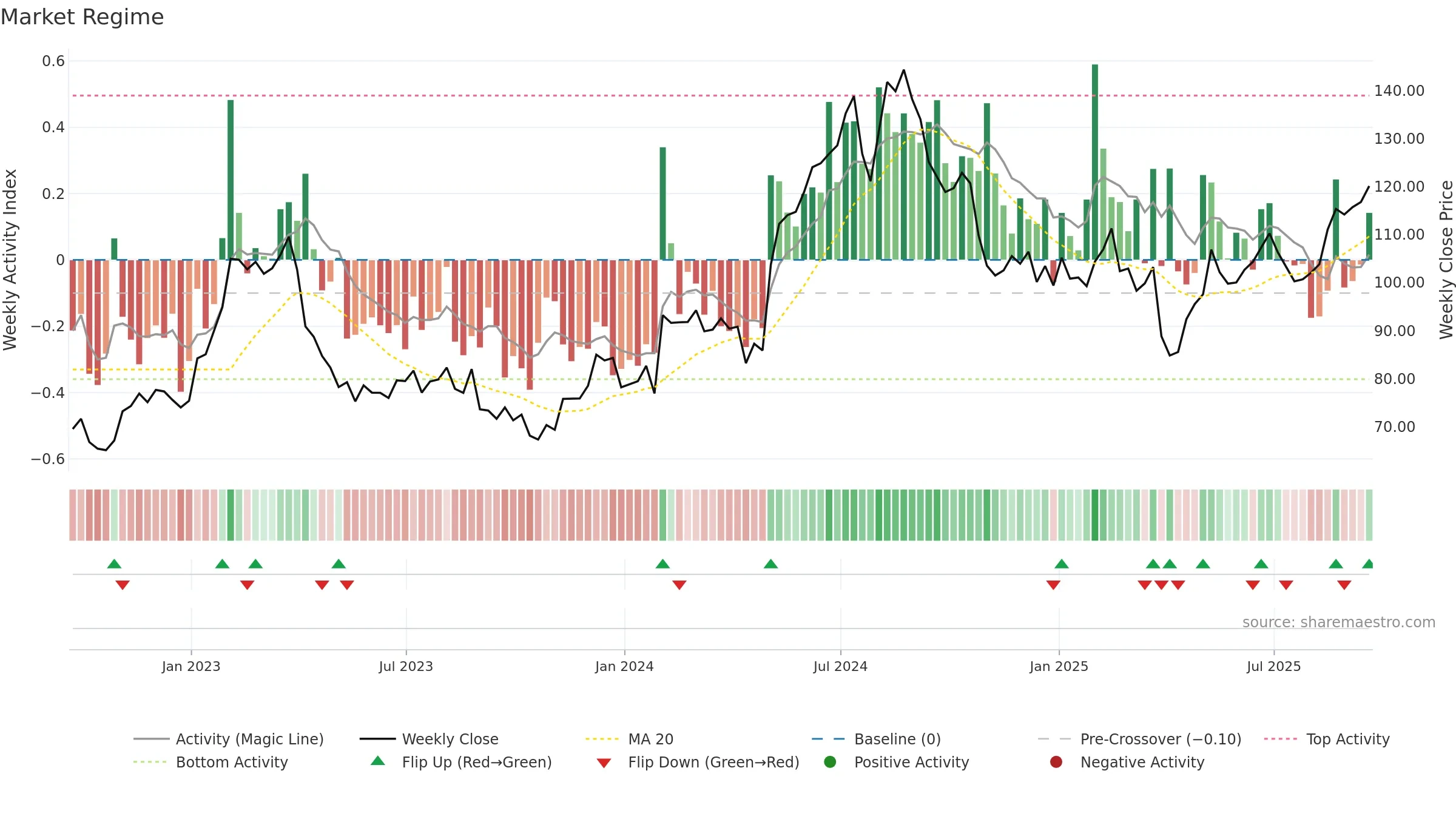Click the black Weekly Close legend line swatch
This screenshot has height=819, width=1456.
pos(377,739)
